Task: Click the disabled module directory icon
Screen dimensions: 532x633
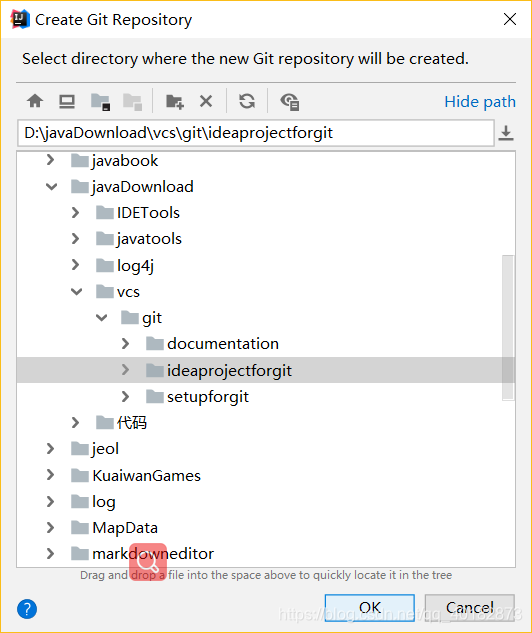Action: 132,102
